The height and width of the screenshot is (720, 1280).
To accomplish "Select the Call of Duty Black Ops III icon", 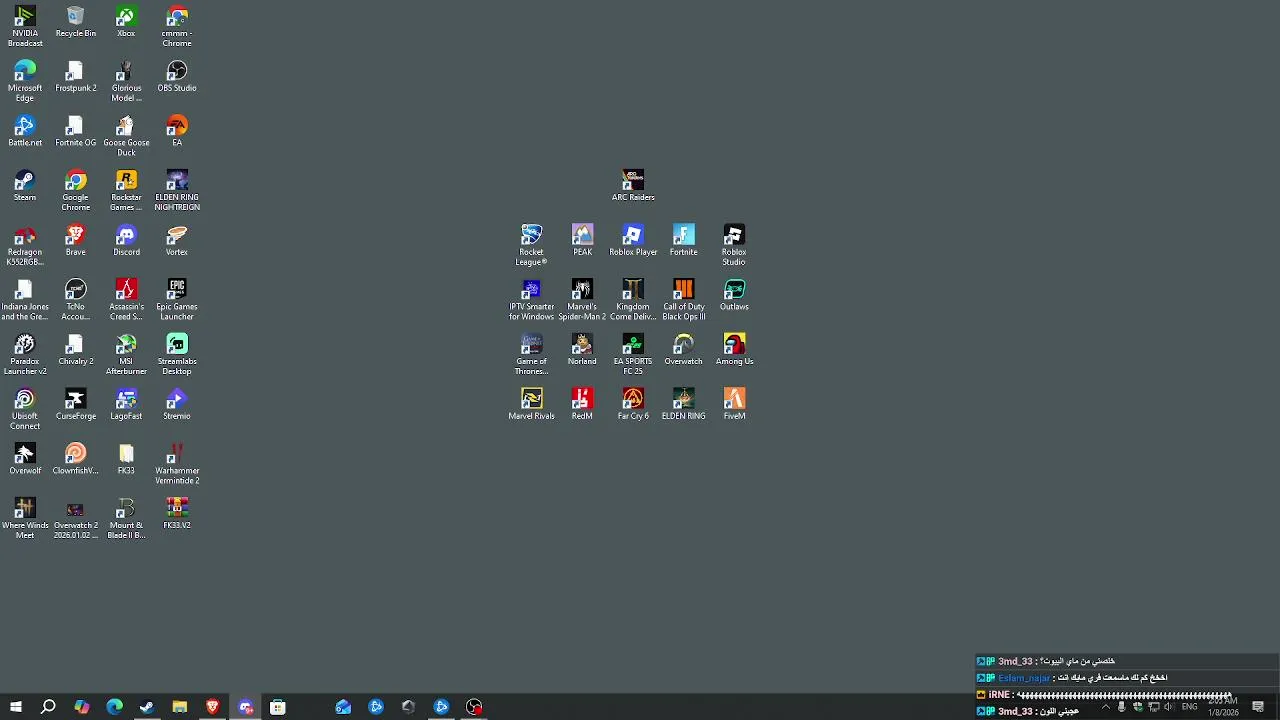I will point(684,300).
